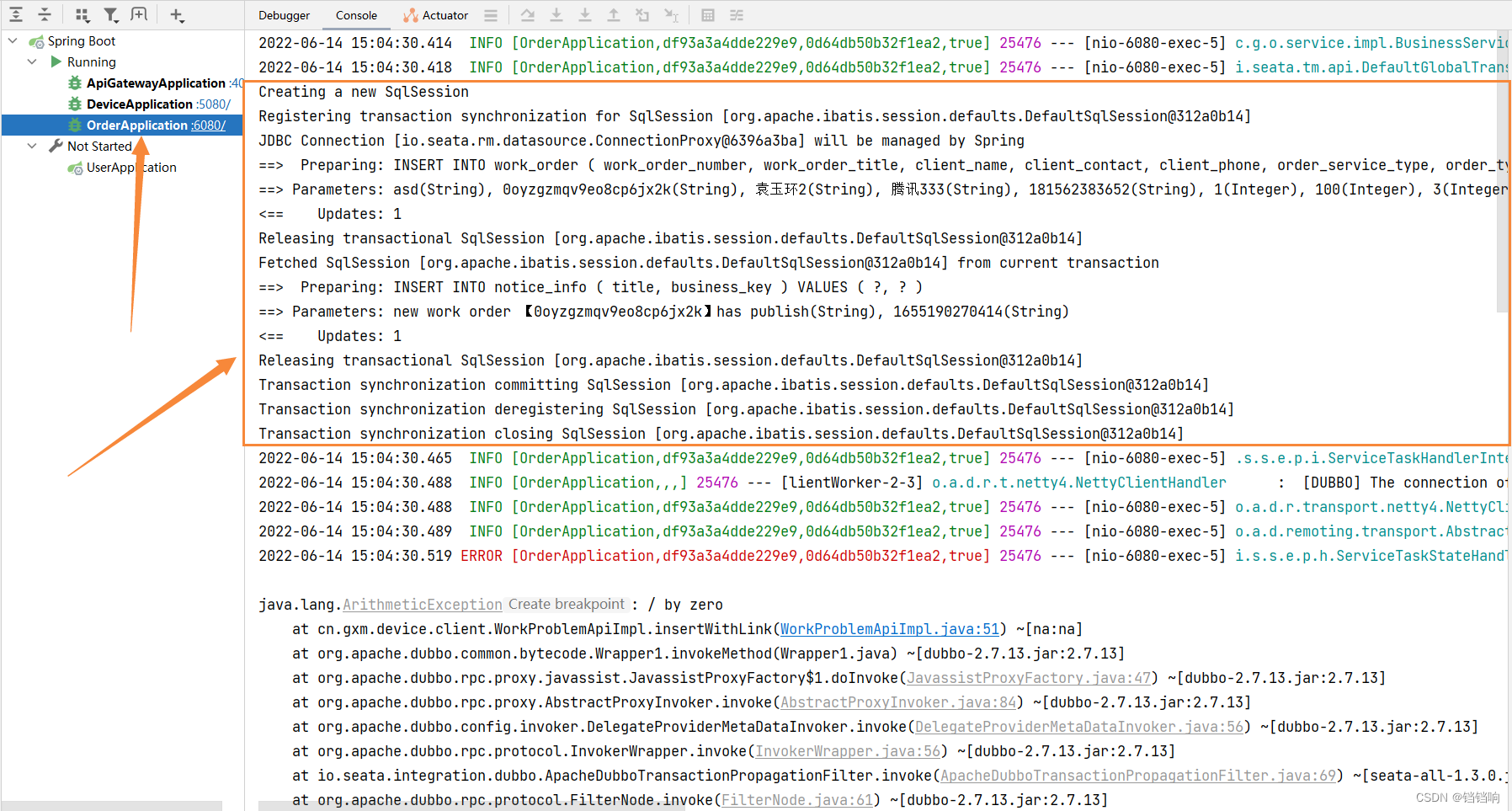This screenshot has width=1512, height=811.
Task: Click the Run to Cursor icon
Action: (671, 15)
